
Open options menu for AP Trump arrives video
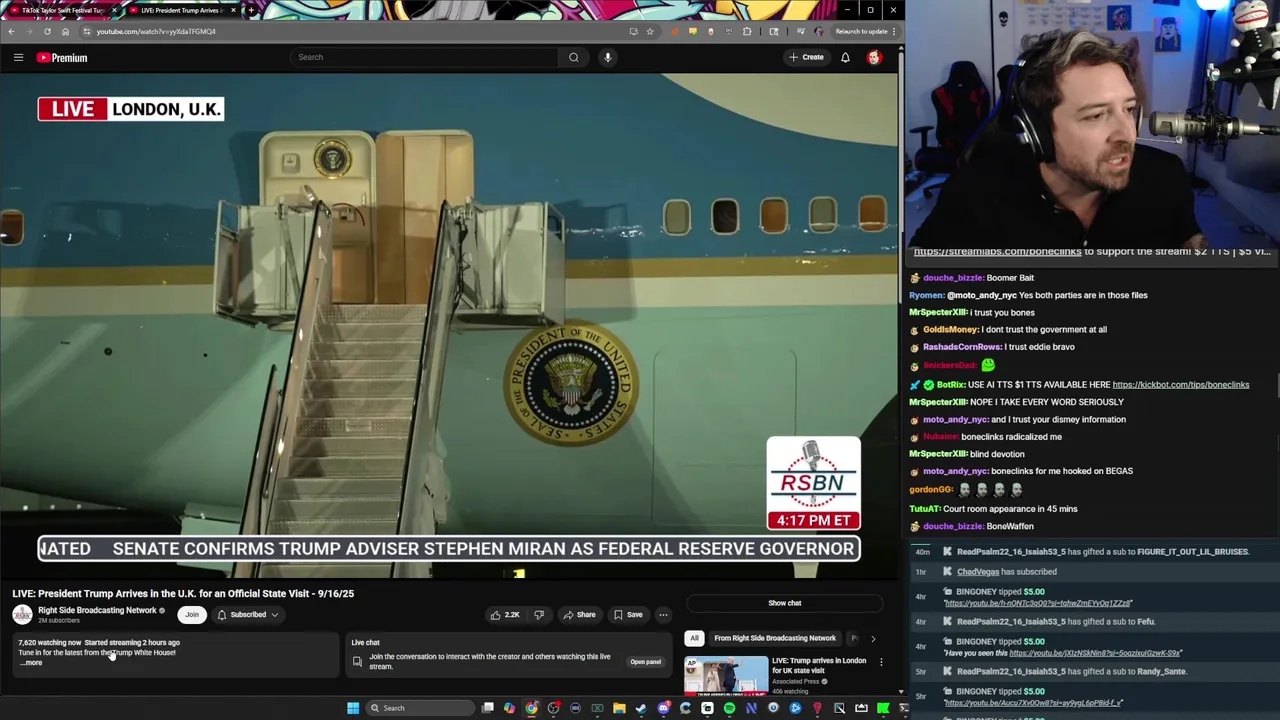tap(881, 662)
